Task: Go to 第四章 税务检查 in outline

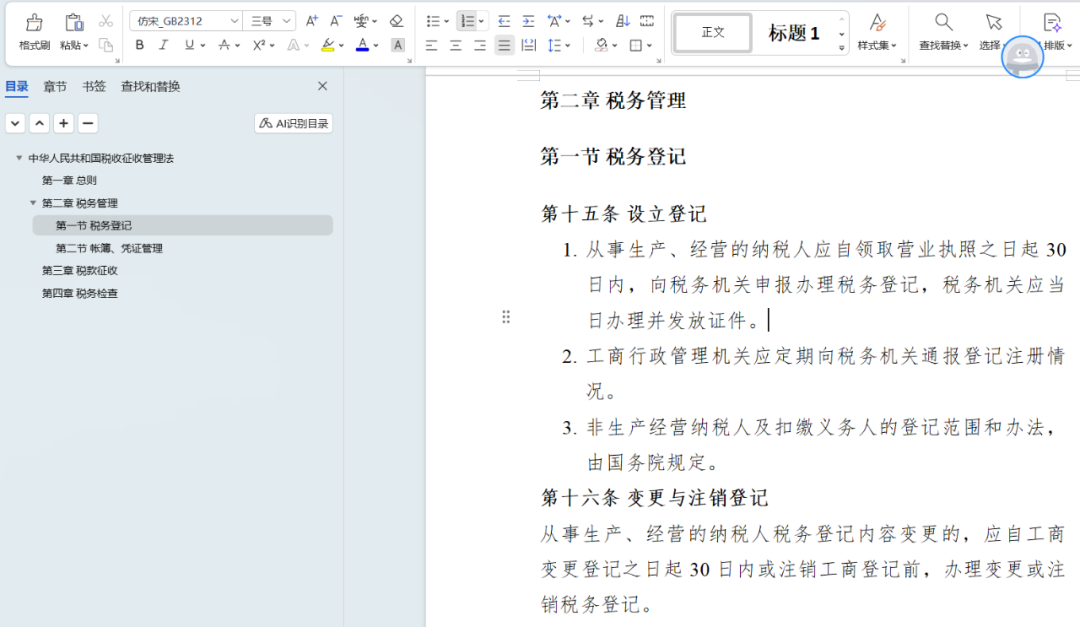Action: (x=79, y=294)
